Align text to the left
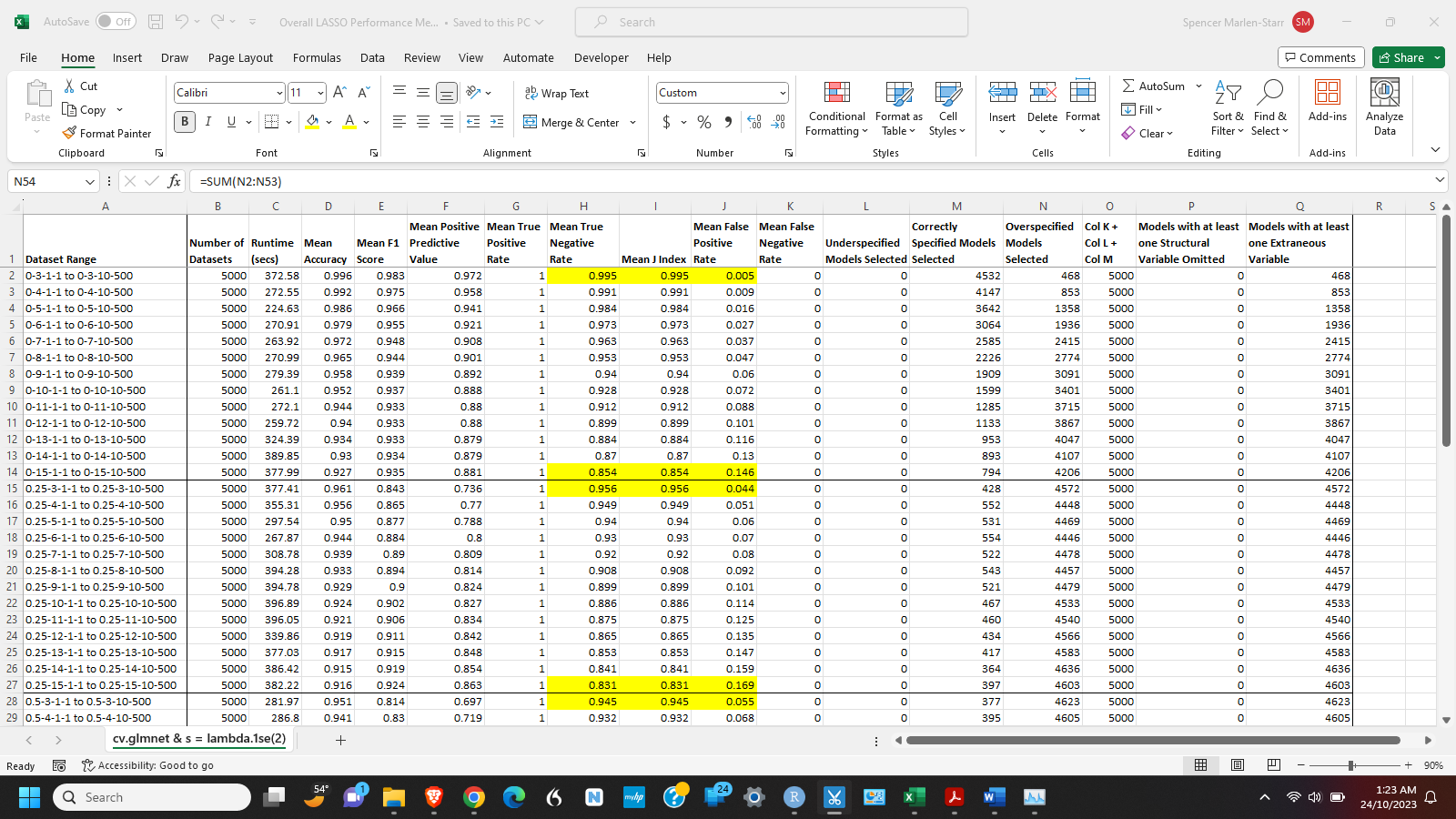The height and width of the screenshot is (819, 1456). coord(399,122)
